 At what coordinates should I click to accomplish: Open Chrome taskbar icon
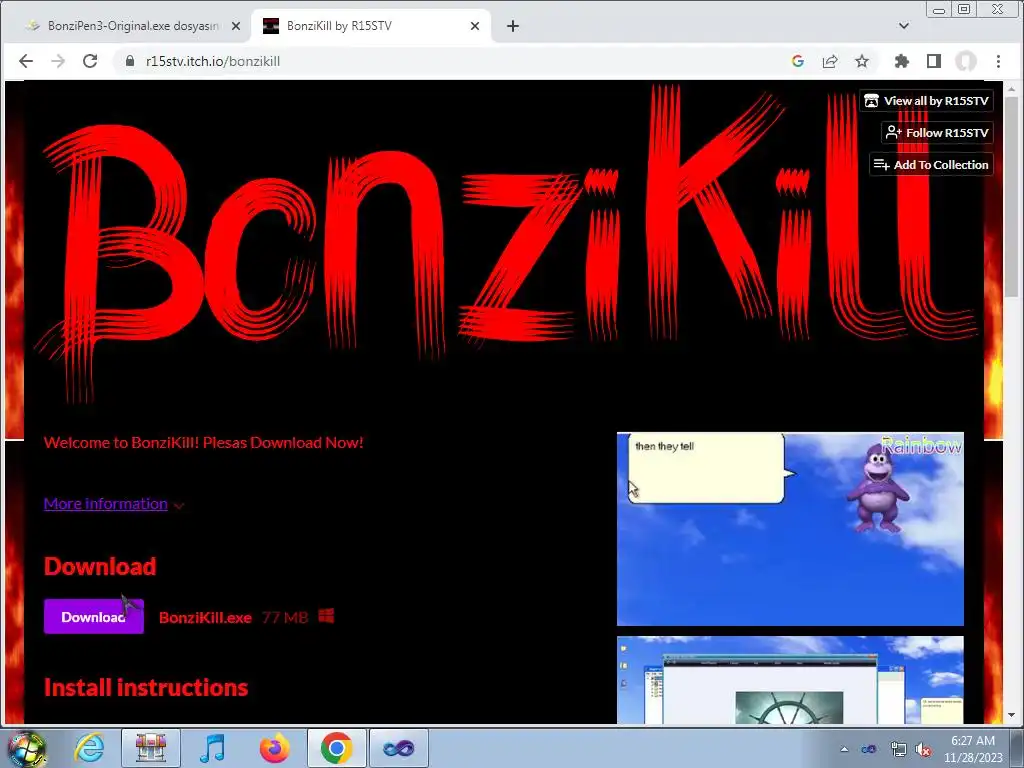[336, 748]
